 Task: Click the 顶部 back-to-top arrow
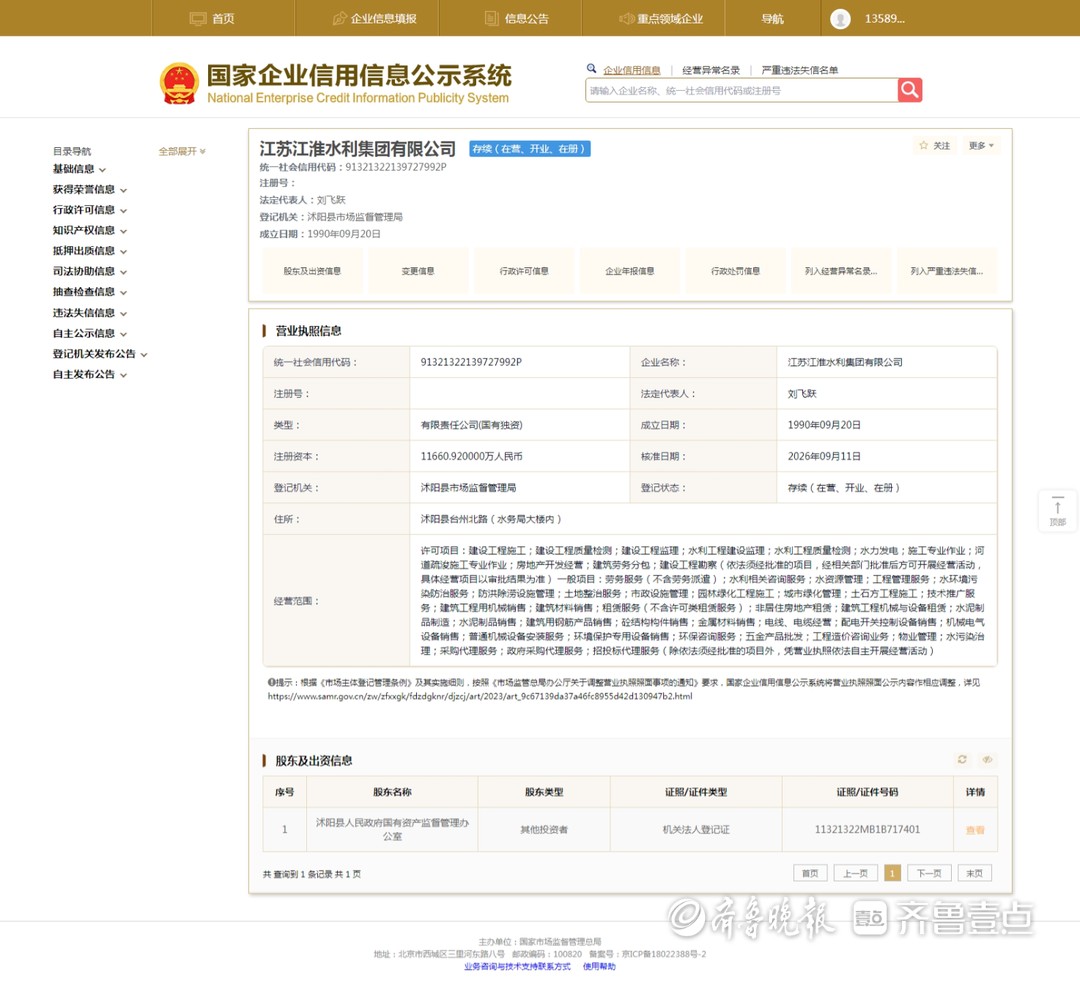pyautogui.click(x=1057, y=511)
